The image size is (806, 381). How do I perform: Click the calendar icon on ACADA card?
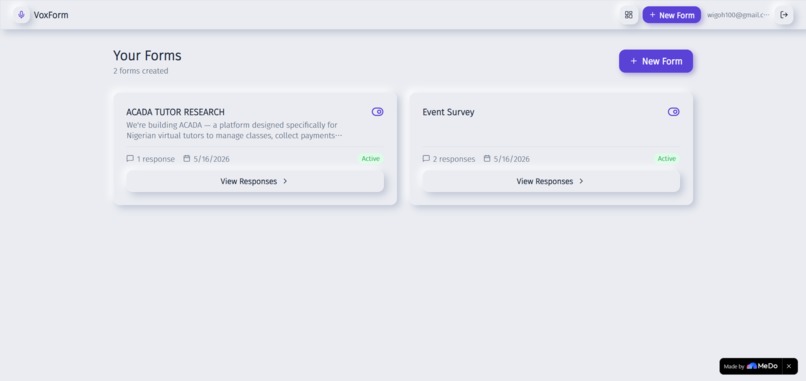(187, 158)
